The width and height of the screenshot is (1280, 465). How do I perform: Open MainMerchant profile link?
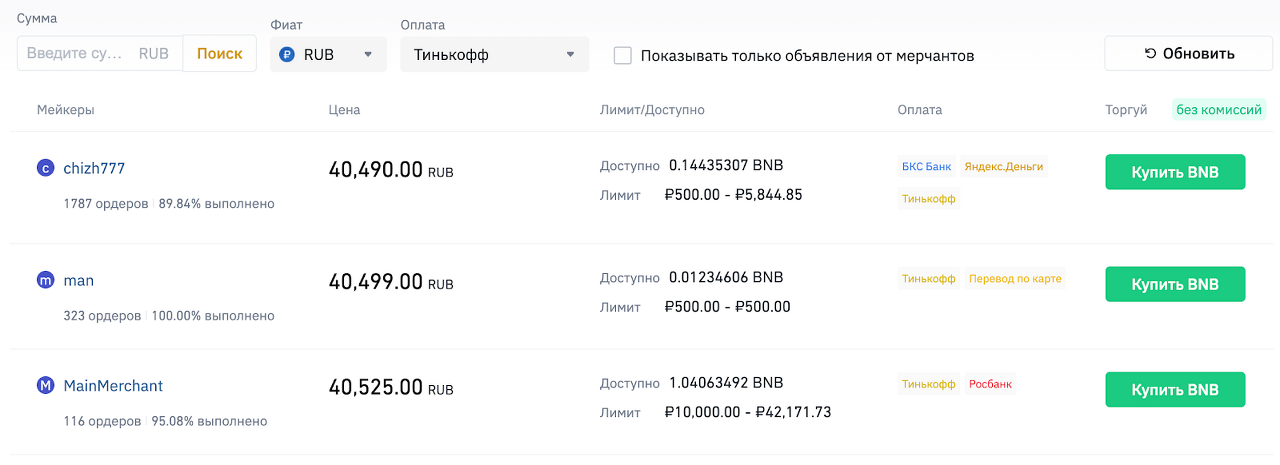point(113,386)
